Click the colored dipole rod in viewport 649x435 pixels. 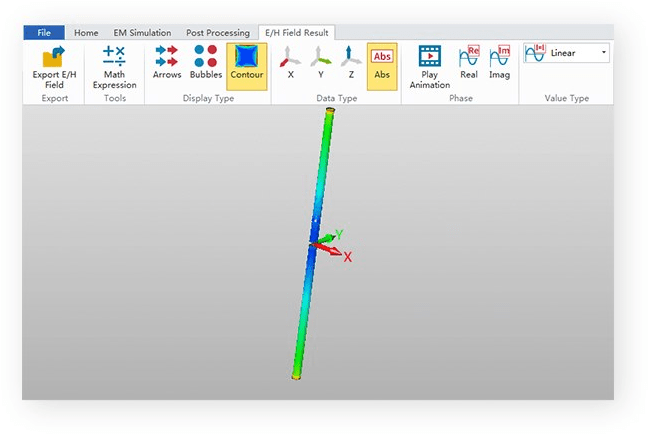(x=313, y=243)
